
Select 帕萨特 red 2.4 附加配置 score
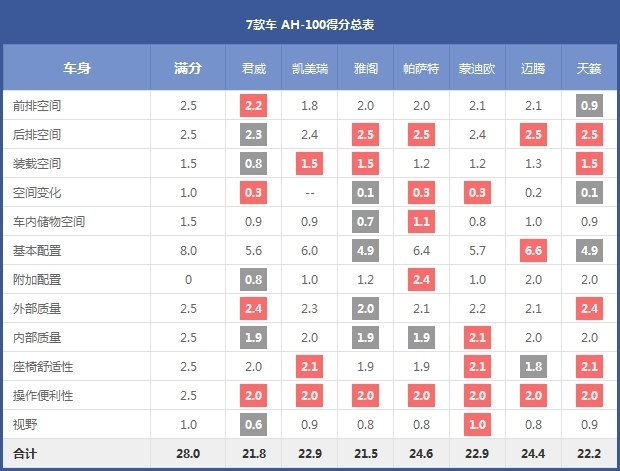point(422,280)
